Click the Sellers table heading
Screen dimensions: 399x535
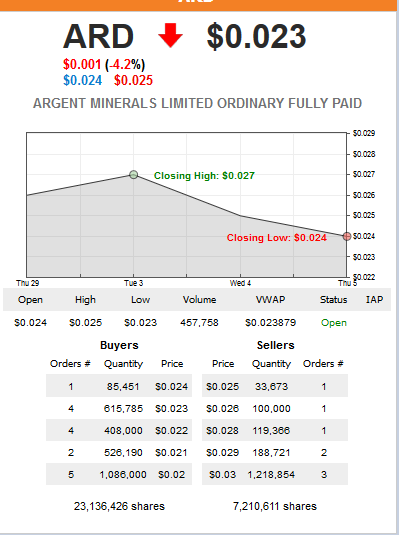[275, 345]
